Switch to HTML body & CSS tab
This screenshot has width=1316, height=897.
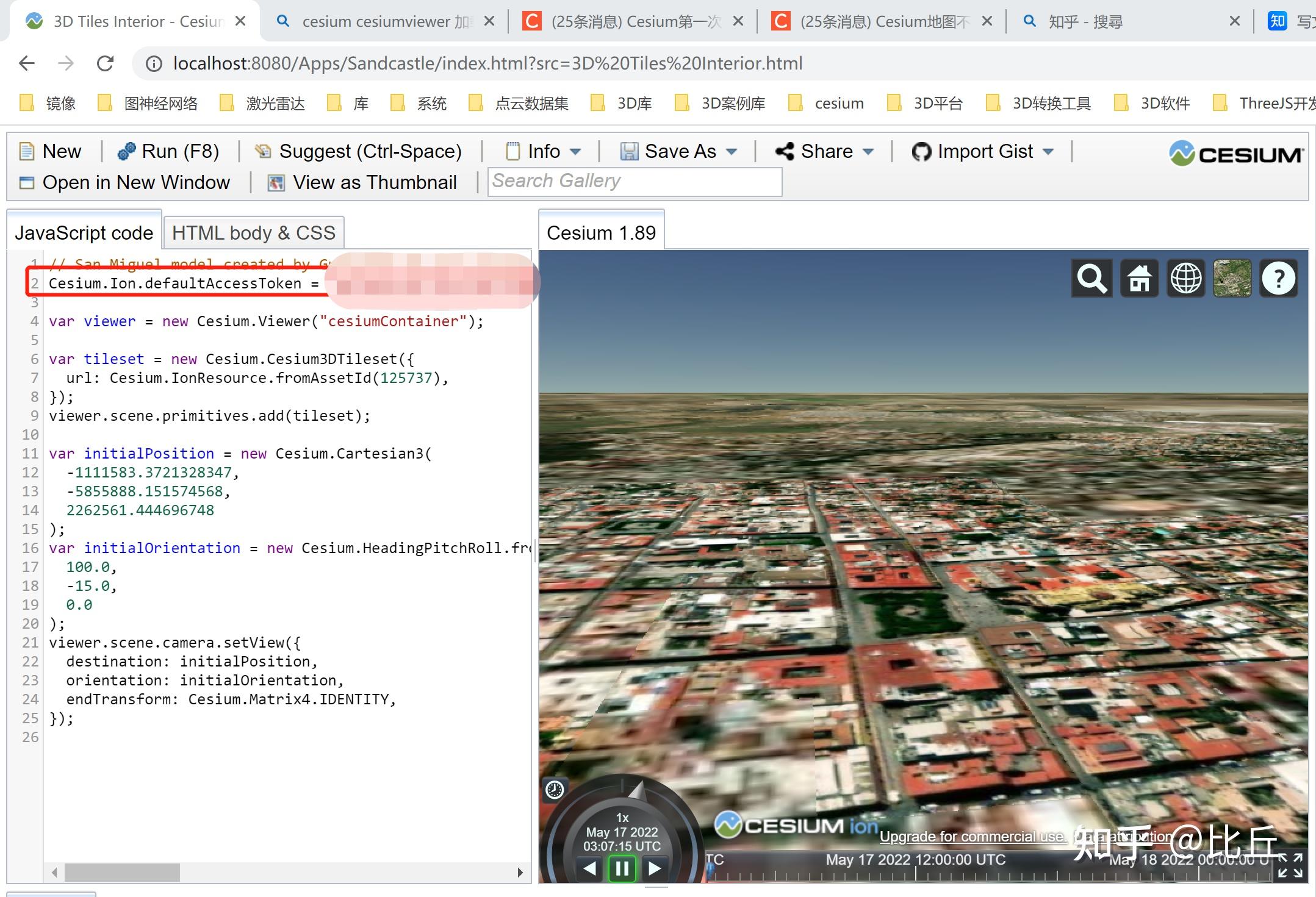tap(253, 233)
